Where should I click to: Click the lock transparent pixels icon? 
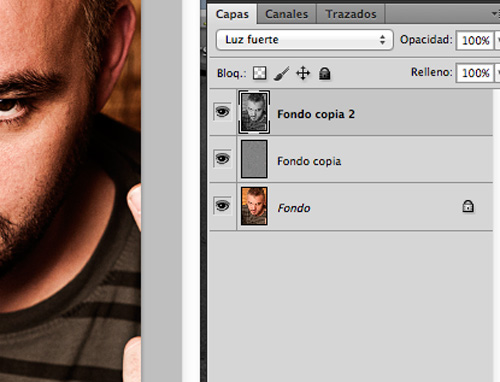coord(259,73)
